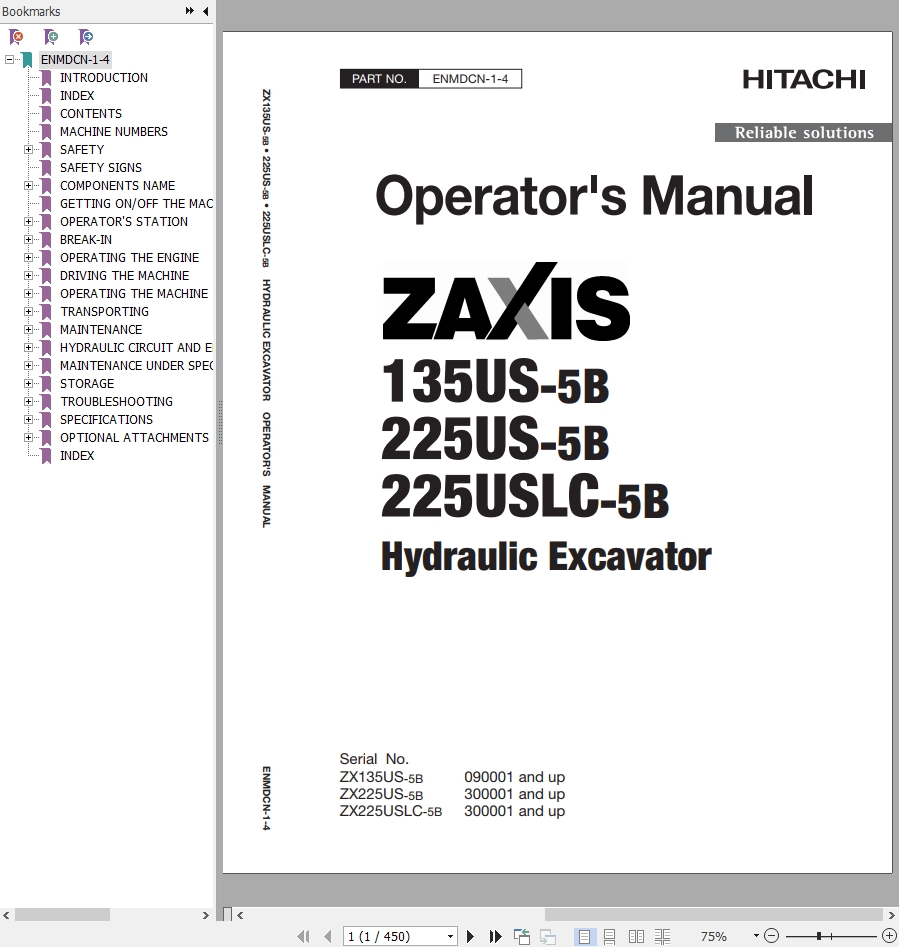This screenshot has height=947, width=899.
Task: Expand the TRANSPORTING bookmark
Action: click(28, 312)
